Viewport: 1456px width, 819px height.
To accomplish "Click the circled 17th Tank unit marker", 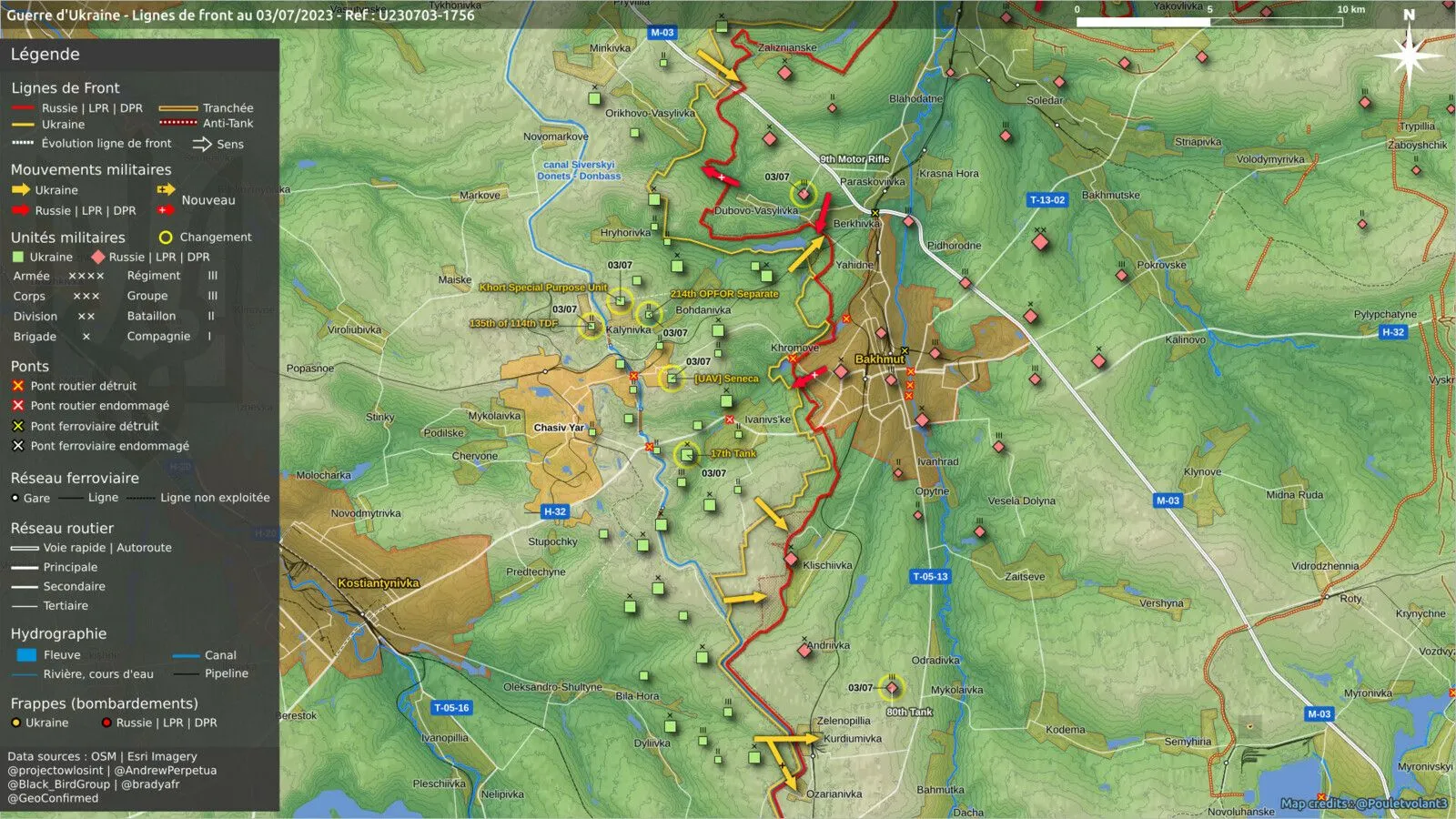I will click(x=687, y=454).
